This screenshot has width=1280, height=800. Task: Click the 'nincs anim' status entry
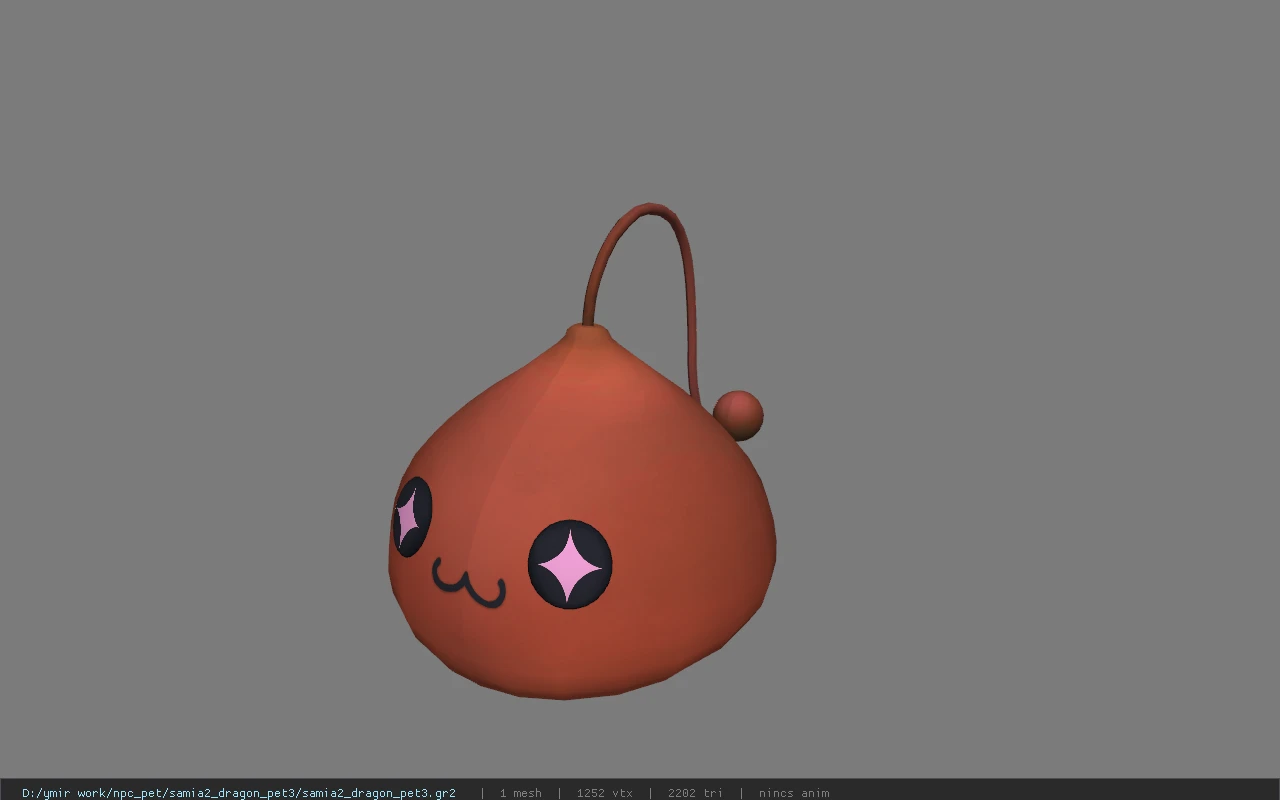794,793
